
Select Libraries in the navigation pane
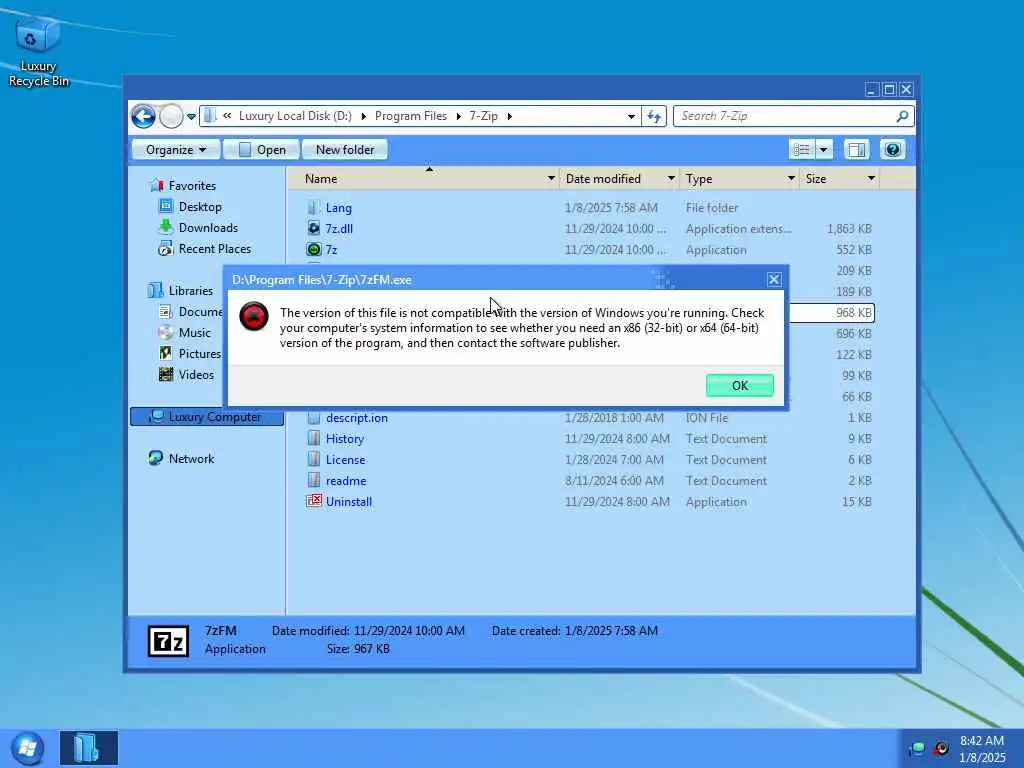[191, 291]
